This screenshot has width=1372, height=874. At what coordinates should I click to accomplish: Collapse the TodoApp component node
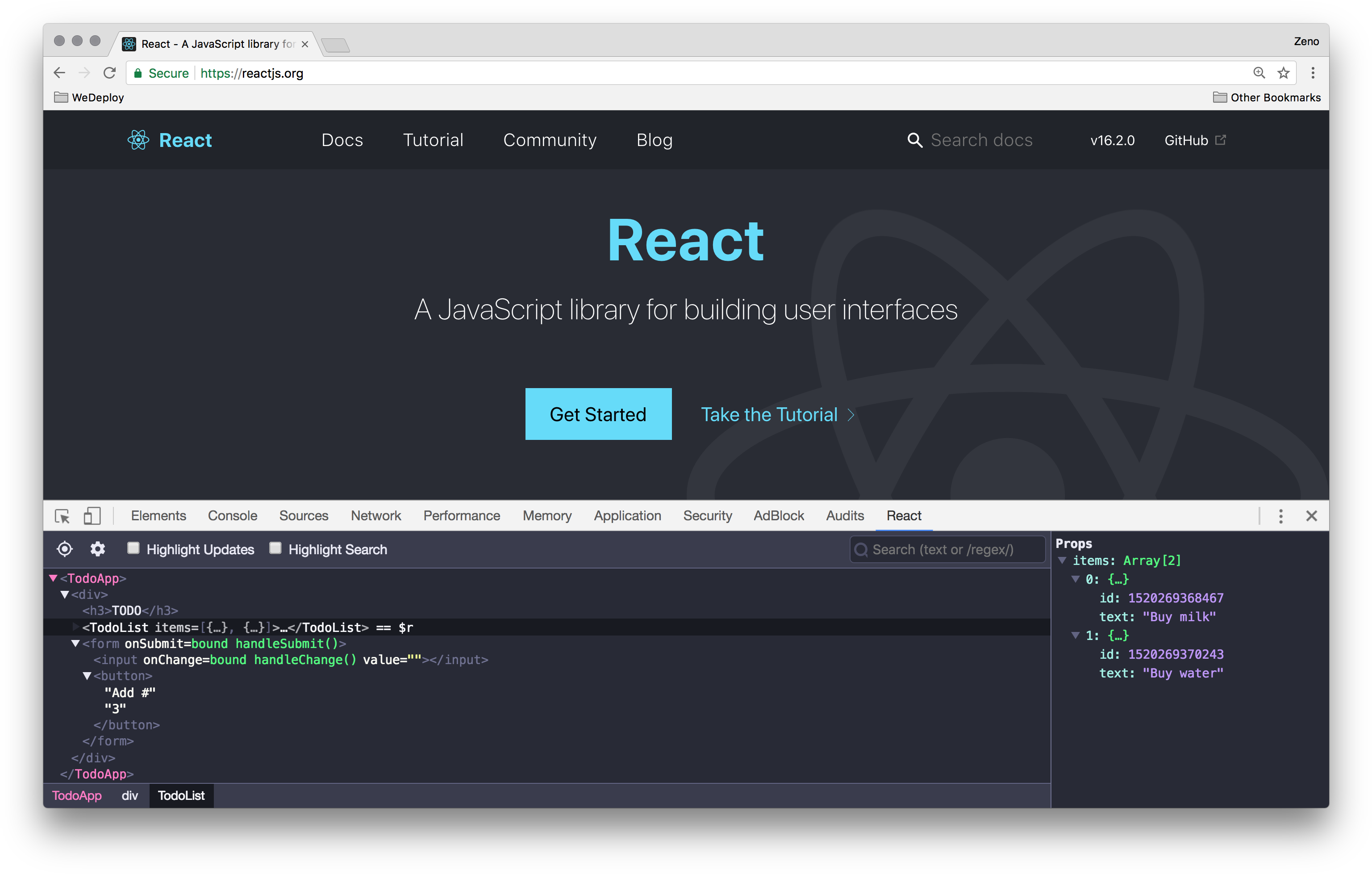click(x=54, y=578)
